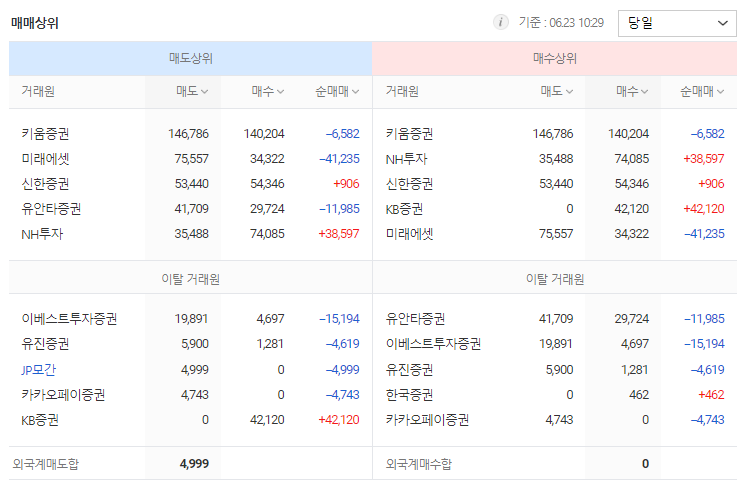Click 유진증권 in the right 이탈 거래원 list
Screen dimensions: 741x483
pyautogui.click(x=410, y=370)
